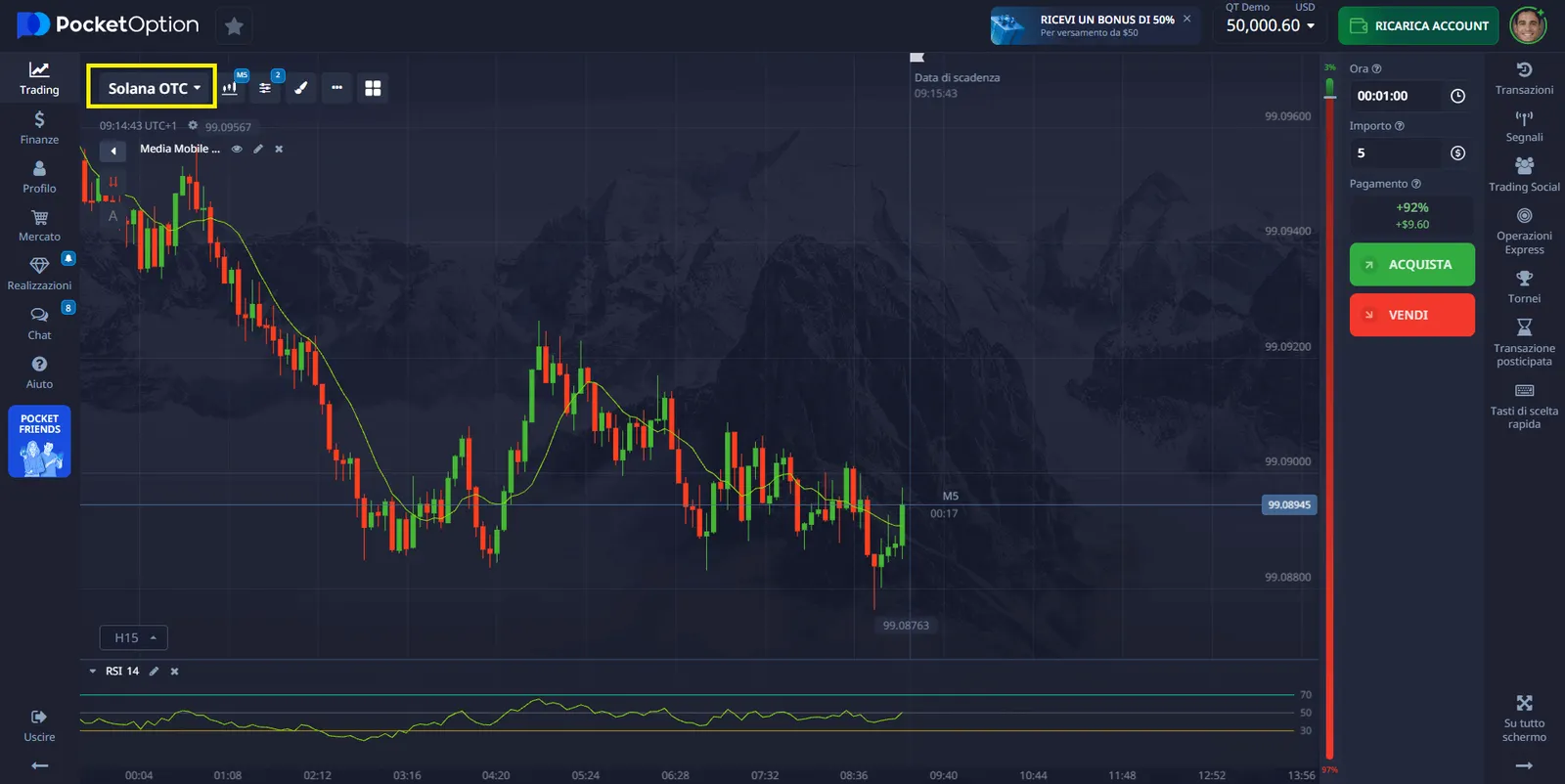Open Chat from the left sidebar

coord(39,323)
